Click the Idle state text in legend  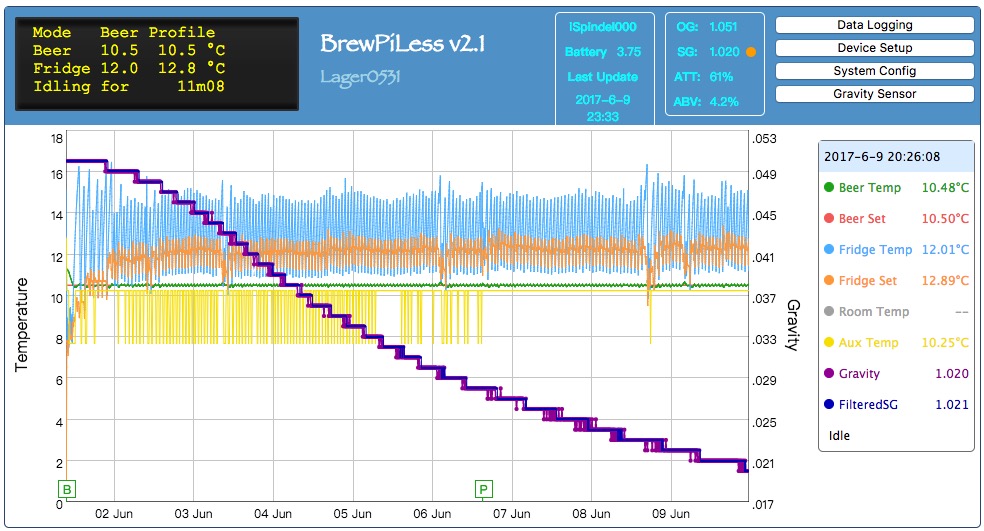pyautogui.click(x=839, y=436)
